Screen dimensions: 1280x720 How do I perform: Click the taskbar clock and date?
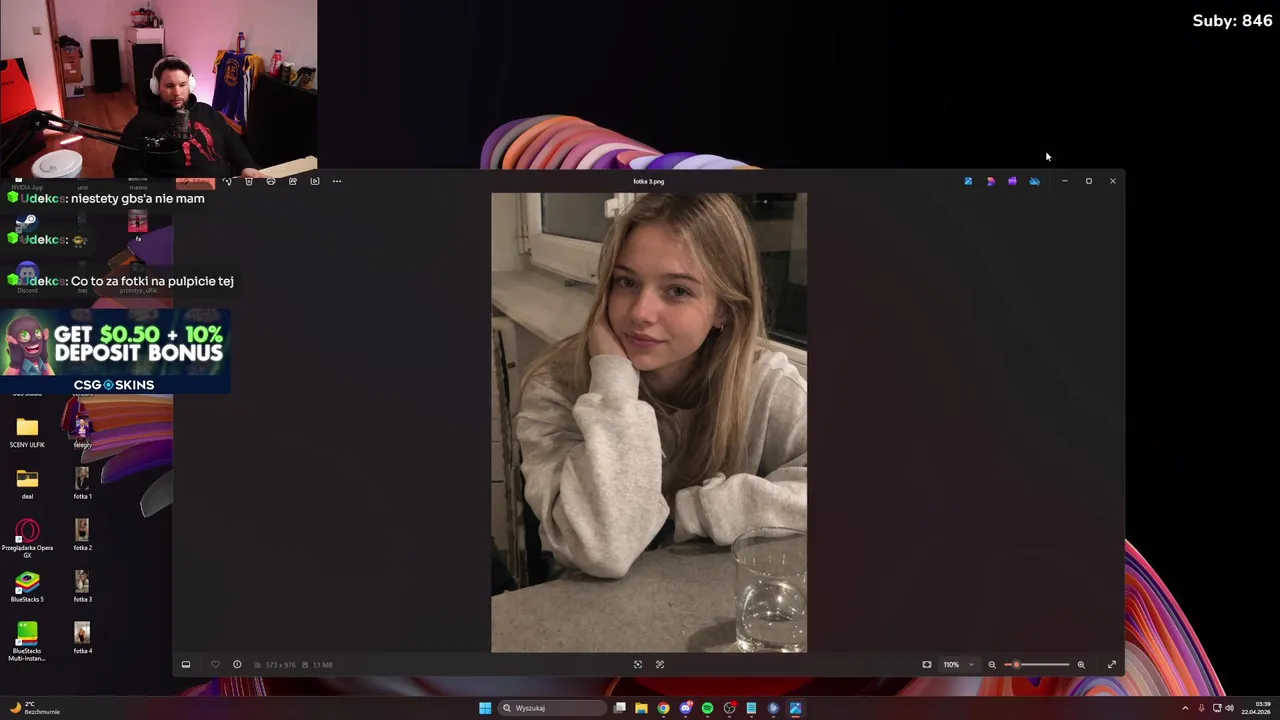point(1256,708)
